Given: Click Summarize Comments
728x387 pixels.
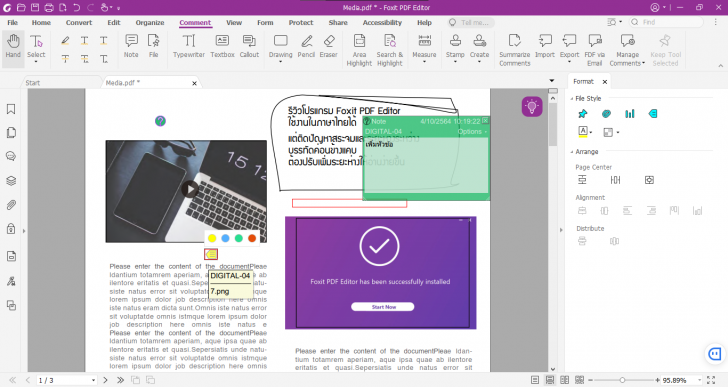Looking at the screenshot, I should tap(514, 50).
